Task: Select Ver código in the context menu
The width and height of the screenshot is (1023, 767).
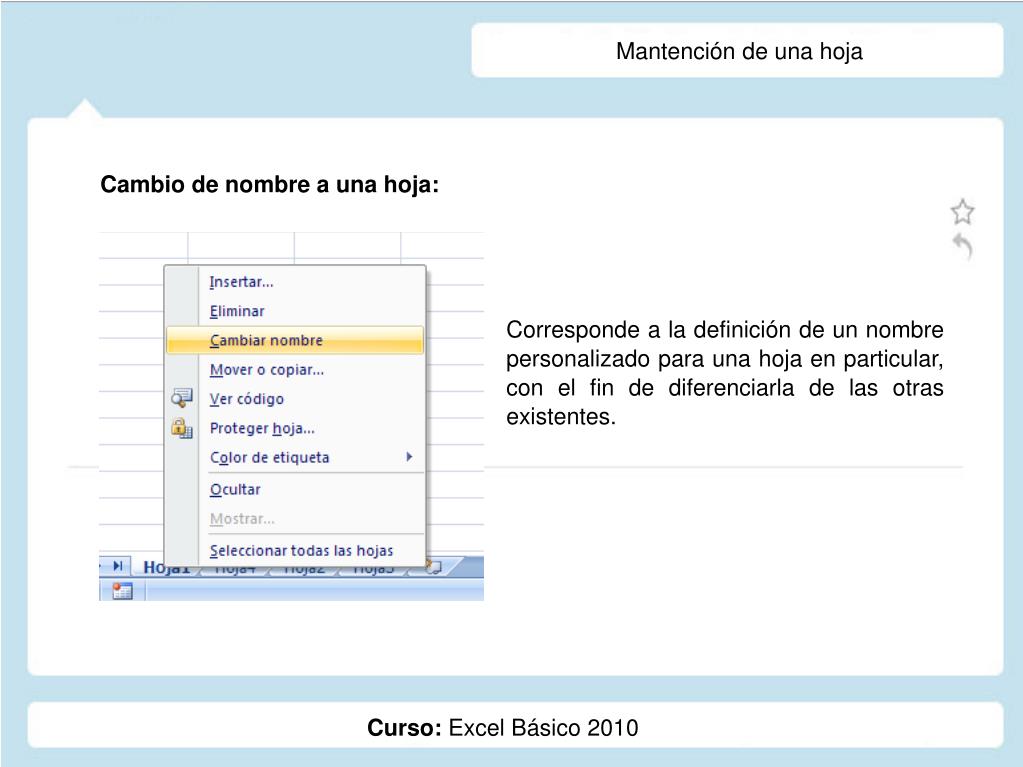Action: [x=295, y=399]
